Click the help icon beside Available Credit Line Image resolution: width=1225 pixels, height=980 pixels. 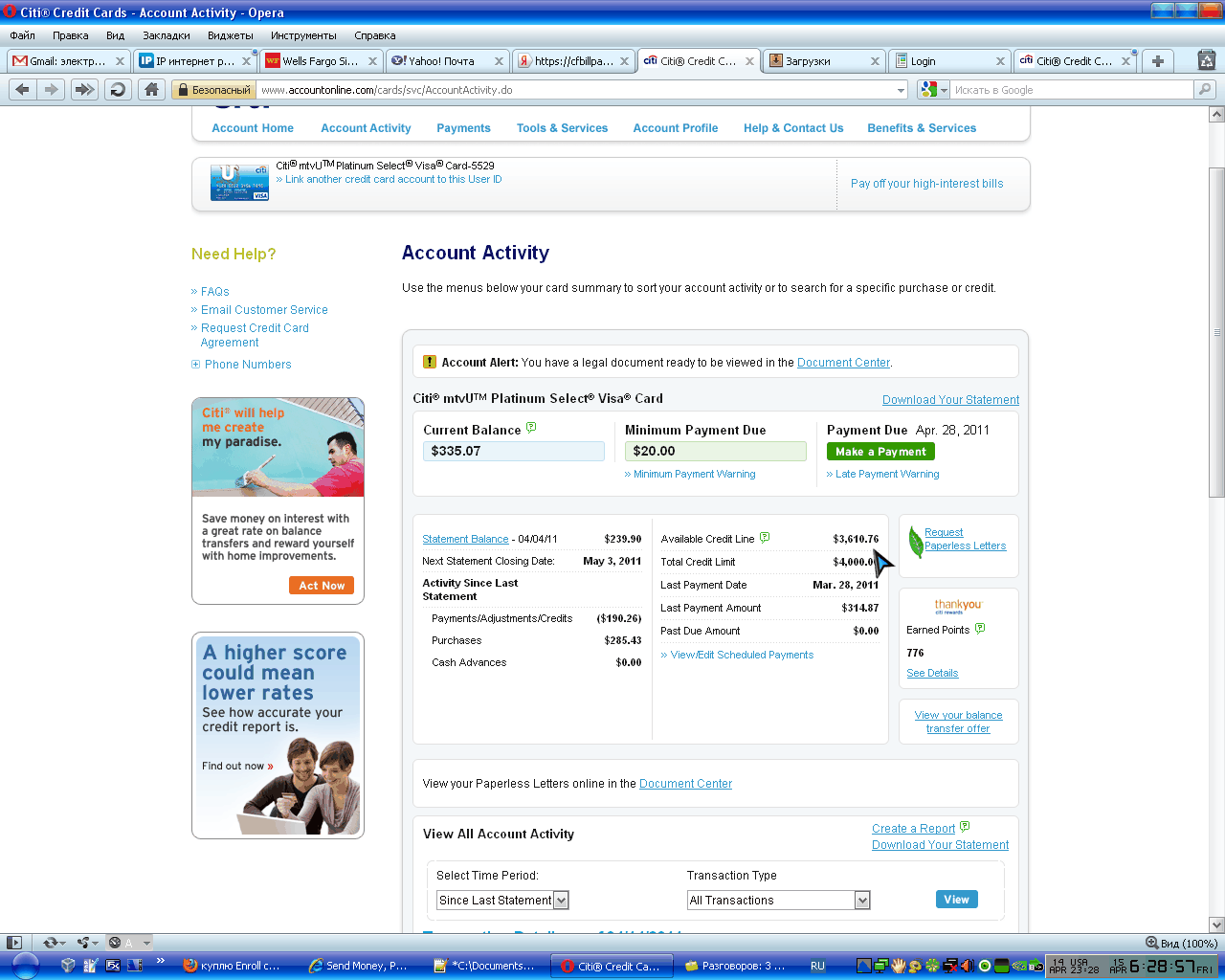(x=765, y=537)
